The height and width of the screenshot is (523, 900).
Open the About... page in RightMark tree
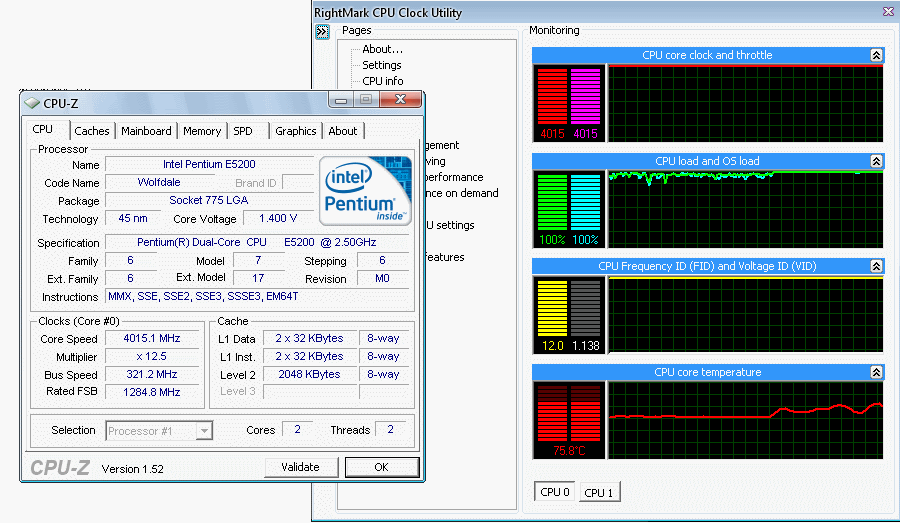point(382,49)
